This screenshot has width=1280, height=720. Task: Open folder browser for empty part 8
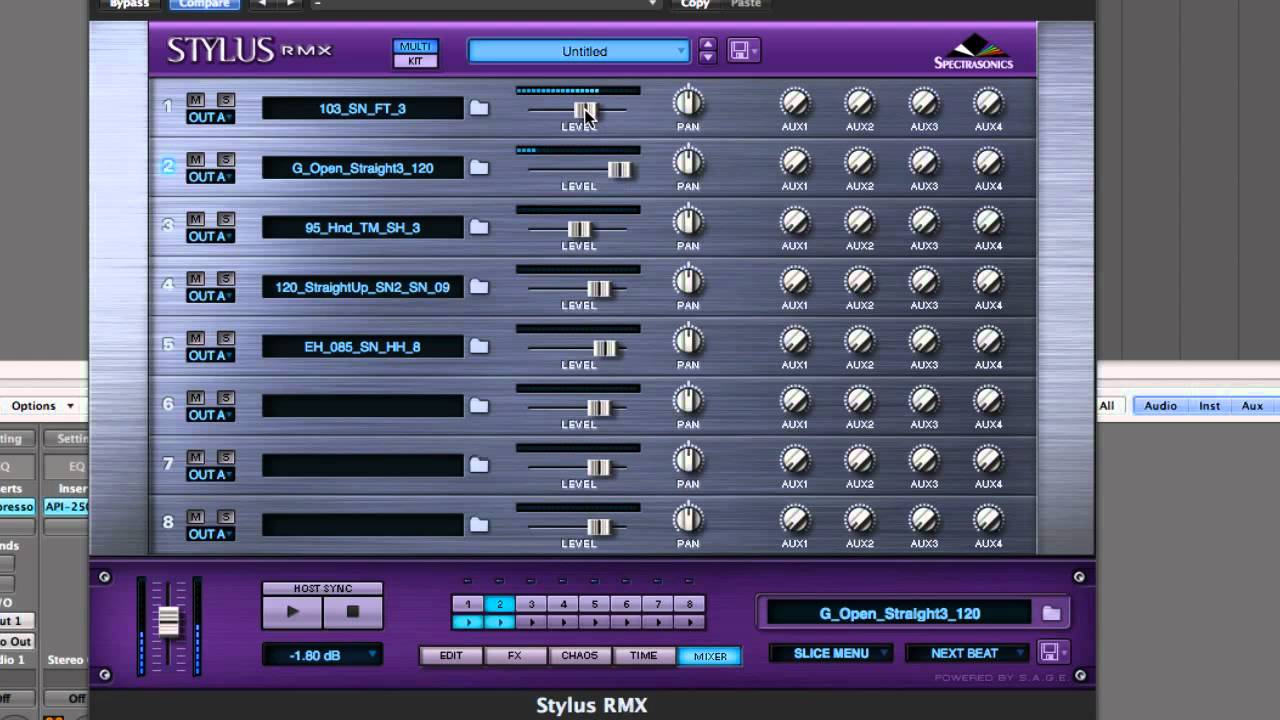coord(479,525)
